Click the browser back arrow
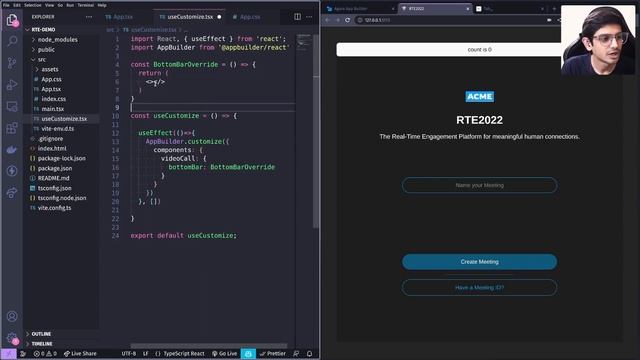Viewport: 640px width, 360px height. [x=328, y=20]
